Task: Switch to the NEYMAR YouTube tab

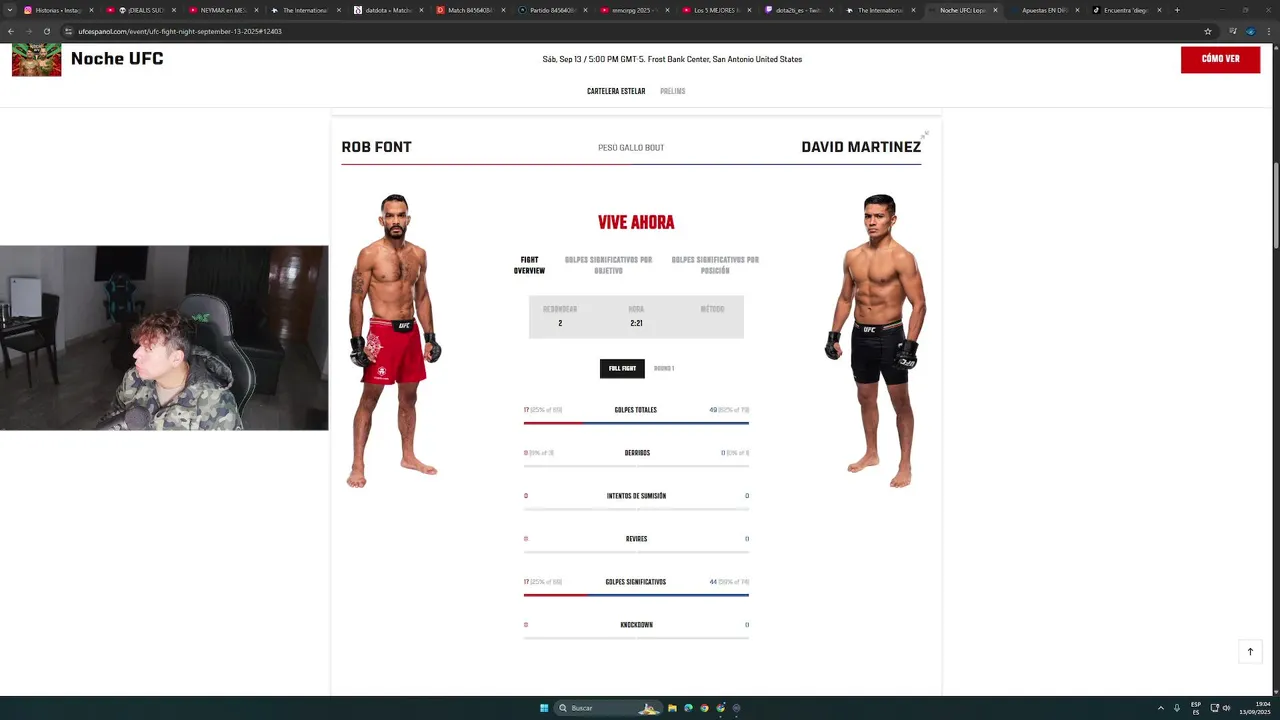Action: tap(223, 10)
